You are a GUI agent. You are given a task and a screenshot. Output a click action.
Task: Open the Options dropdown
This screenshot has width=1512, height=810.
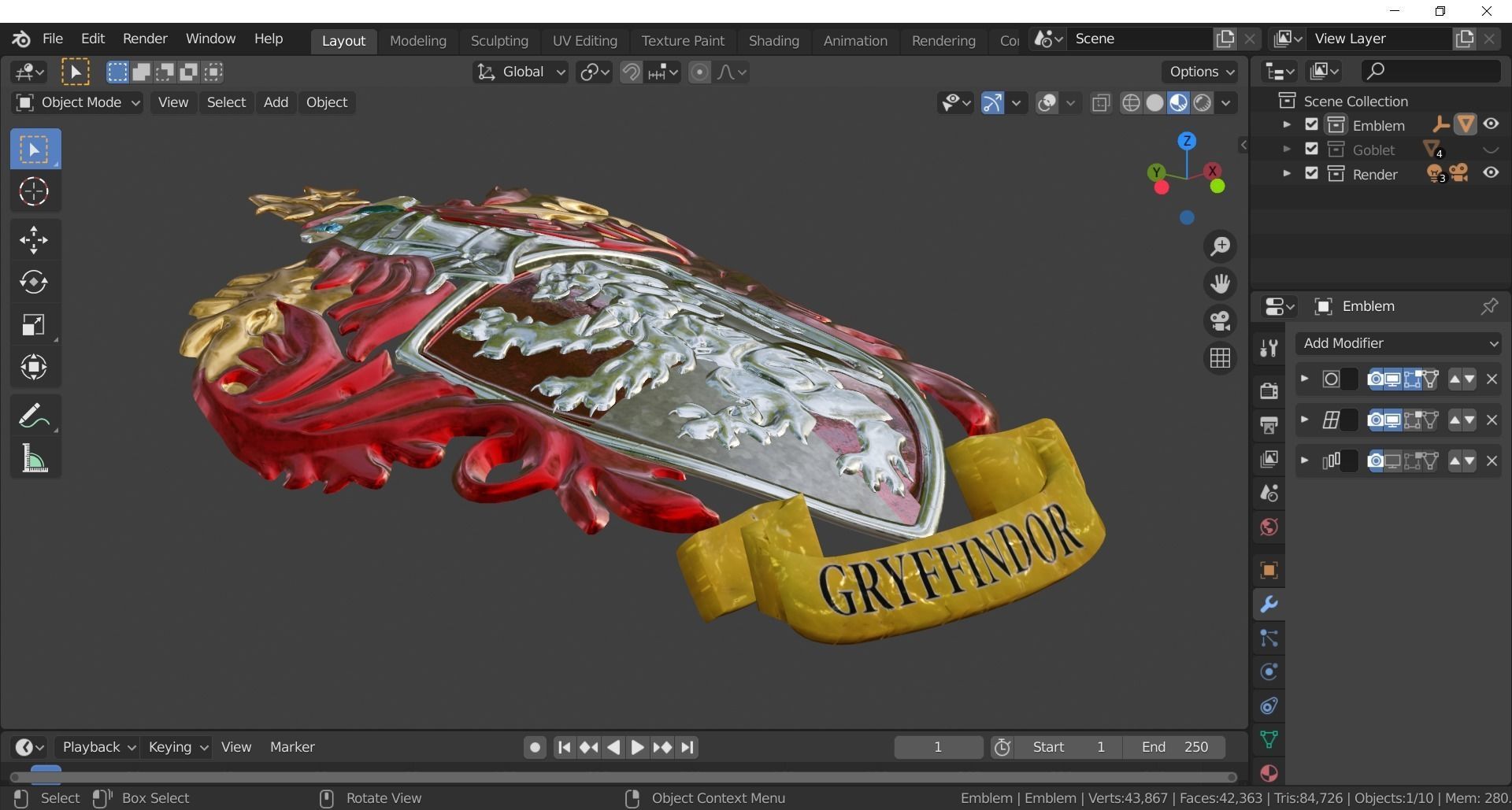tap(1201, 72)
